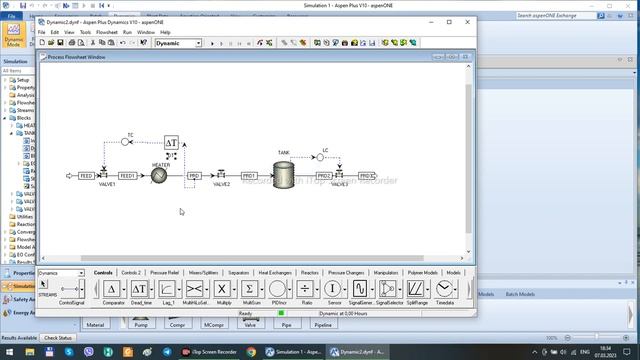The width and height of the screenshot is (640, 360).
Task: Open PIDIncr variants dropdown arrow
Action: point(290,289)
